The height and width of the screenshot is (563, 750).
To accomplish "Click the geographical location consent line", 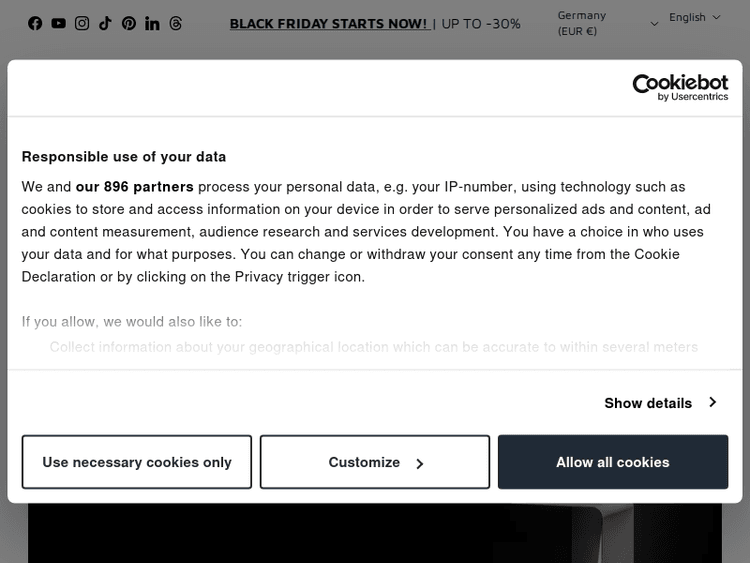I will pos(373,347).
